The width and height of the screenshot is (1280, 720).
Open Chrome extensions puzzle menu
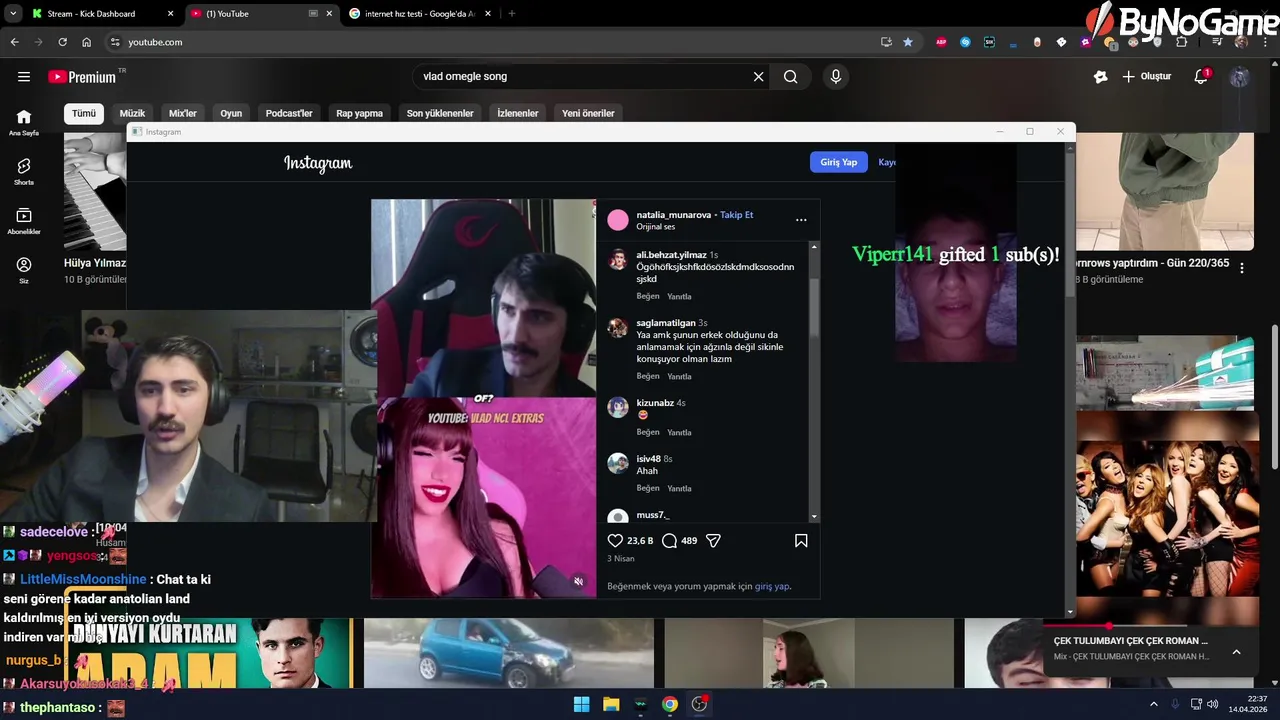tap(1181, 42)
